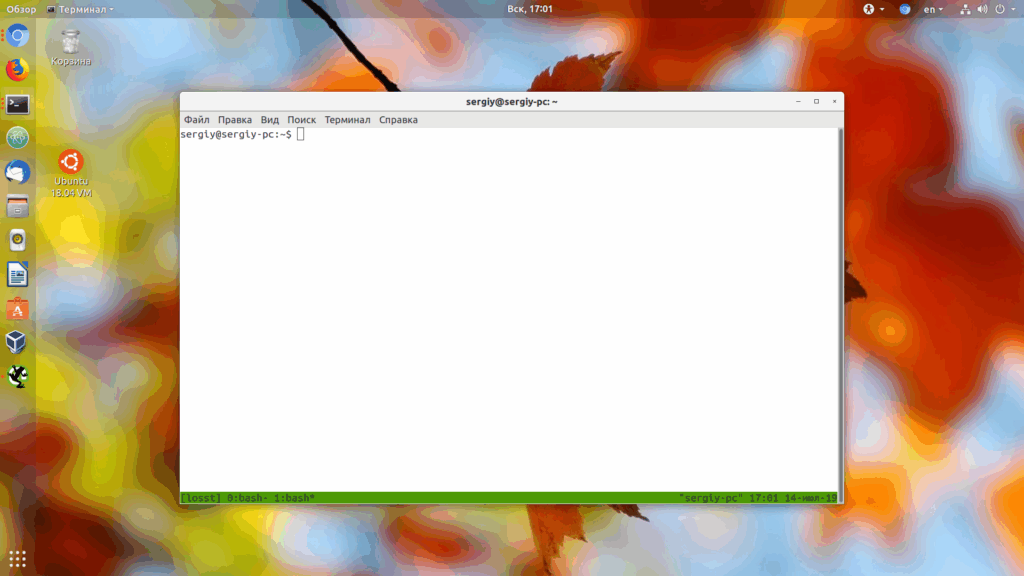Click the 14-июл-19 date in tmux status bar
Image resolution: width=1024 pixels, height=576 pixels.
coord(810,498)
